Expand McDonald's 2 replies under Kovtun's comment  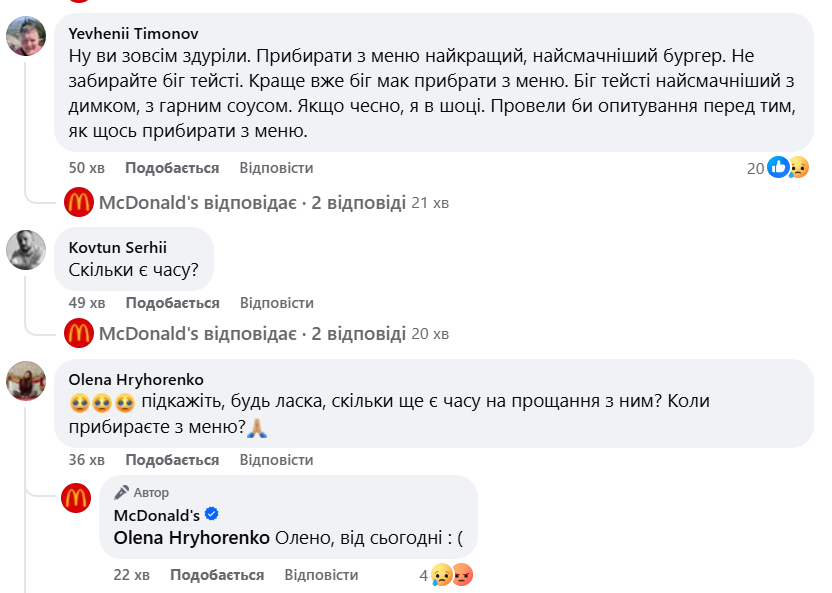[252, 333]
